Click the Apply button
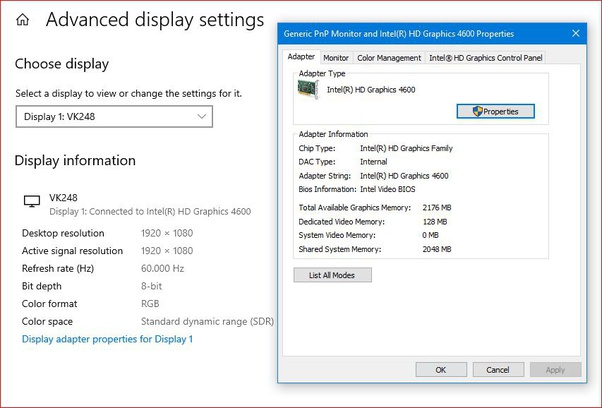Viewport: 602px width, 408px height. (554, 370)
